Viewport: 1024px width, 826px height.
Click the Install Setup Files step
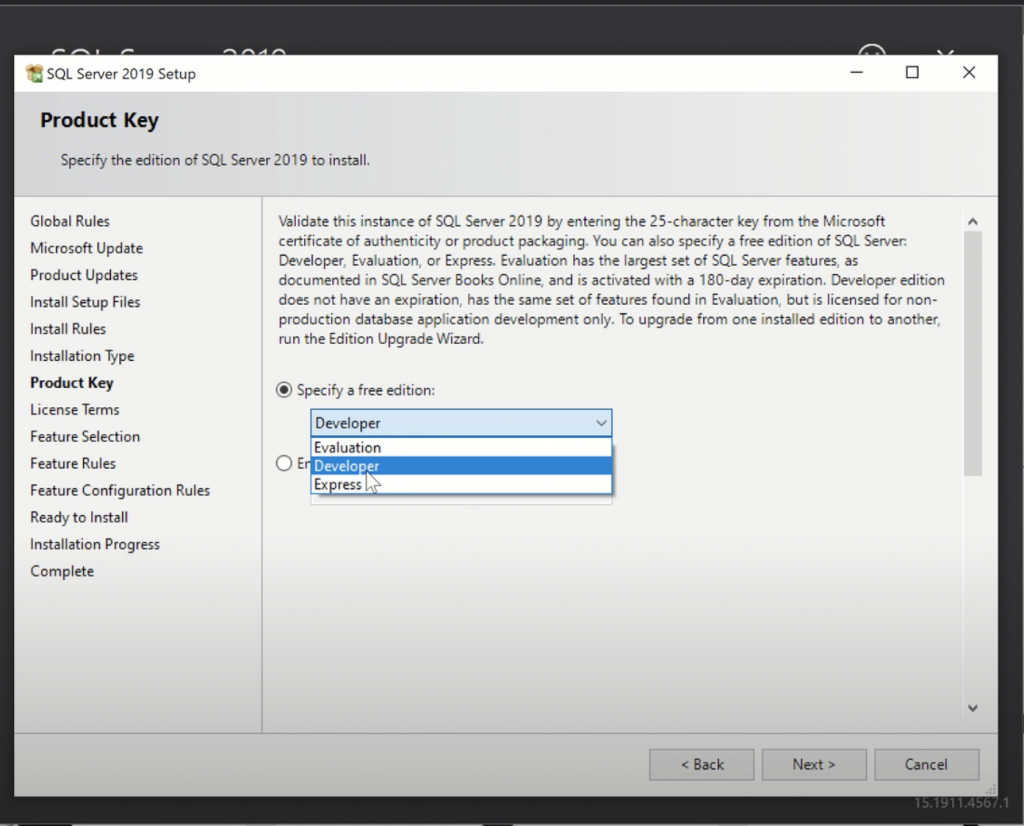click(85, 302)
